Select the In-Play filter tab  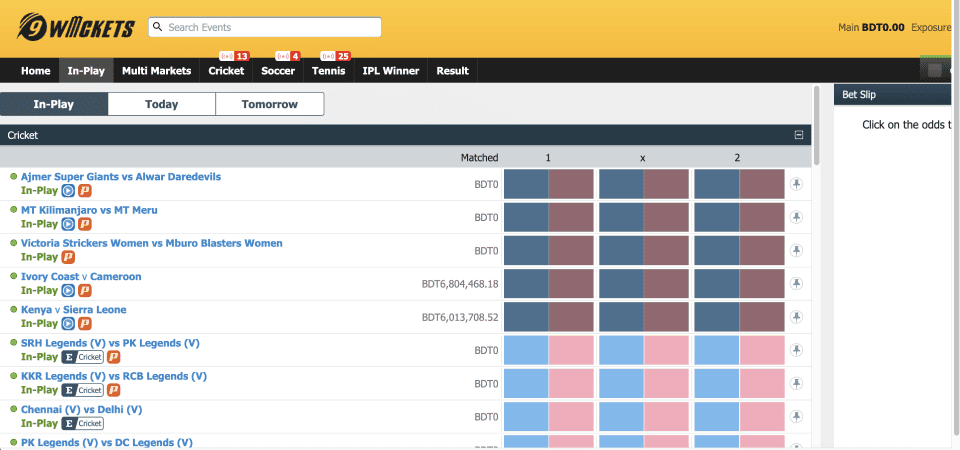(x=54, y=104)
